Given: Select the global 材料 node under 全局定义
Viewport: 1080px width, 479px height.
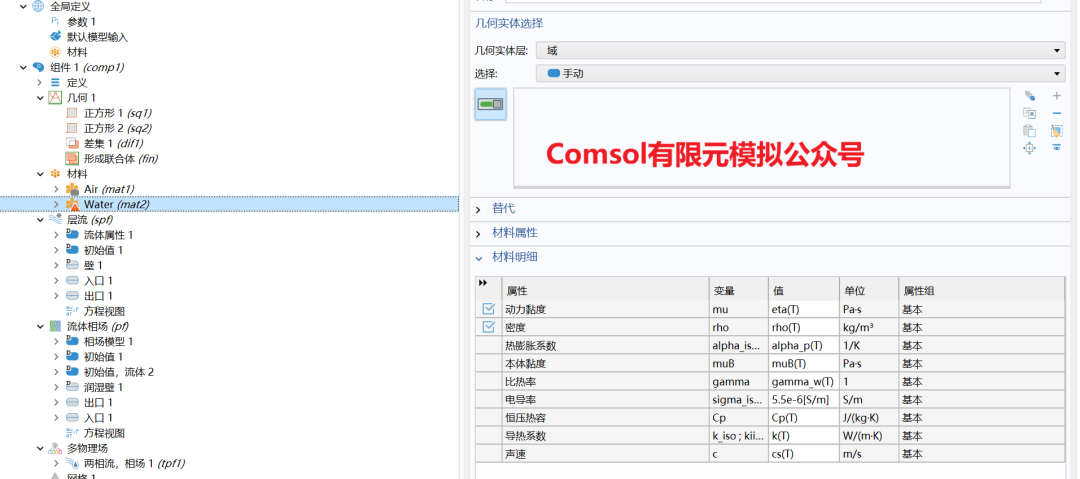Looking at the screenshot, I should (x=77, y=52).
